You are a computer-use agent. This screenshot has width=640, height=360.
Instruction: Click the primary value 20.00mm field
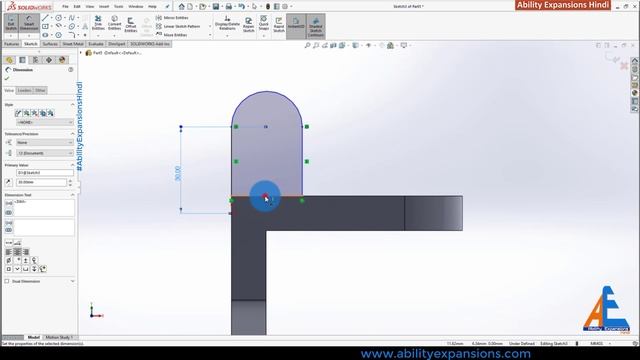coord(41,182)
